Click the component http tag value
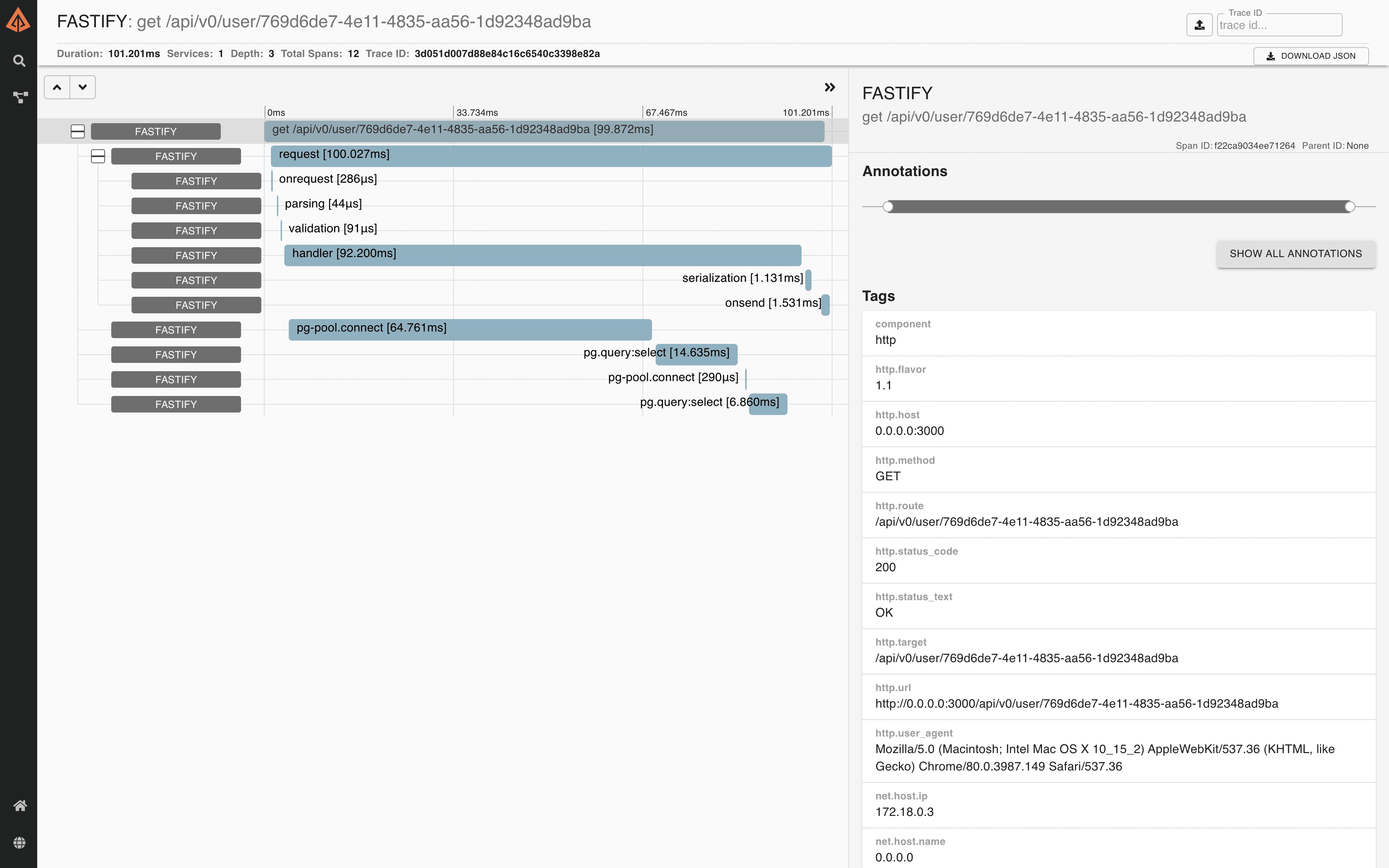The image size is (1389, 868). [x=885, y=340]
